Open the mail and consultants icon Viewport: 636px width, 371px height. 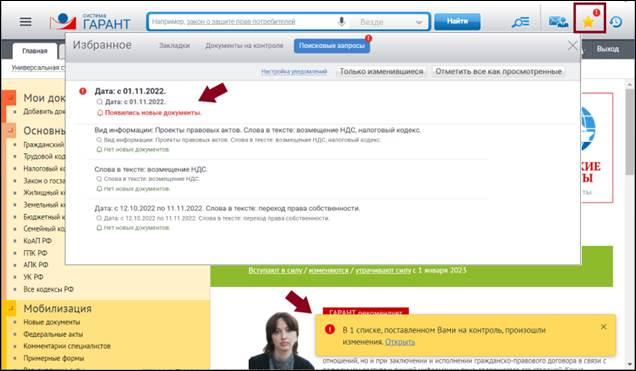pos(558,22)
